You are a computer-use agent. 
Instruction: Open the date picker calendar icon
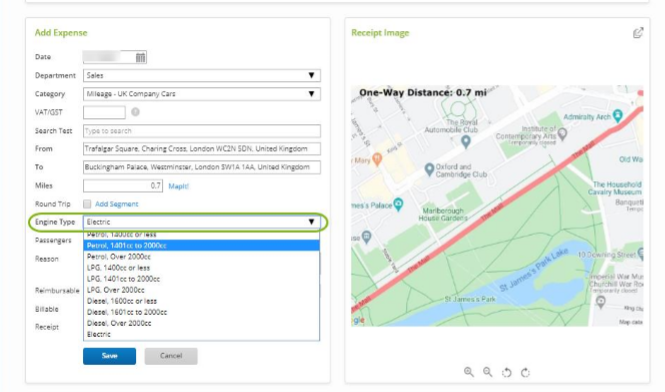coord(140,57)
